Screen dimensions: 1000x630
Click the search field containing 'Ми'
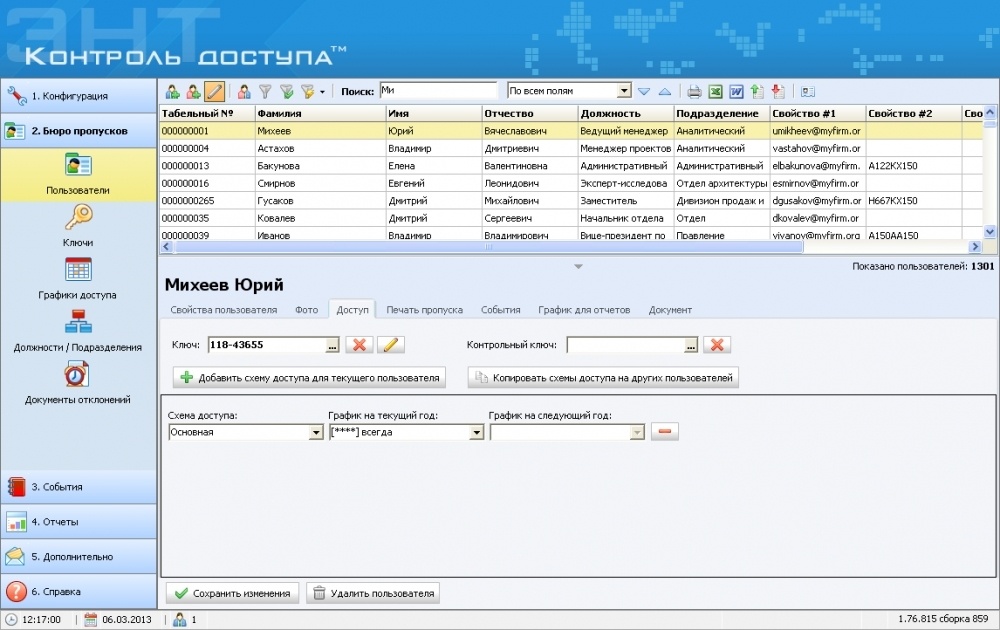pos(438,91)
